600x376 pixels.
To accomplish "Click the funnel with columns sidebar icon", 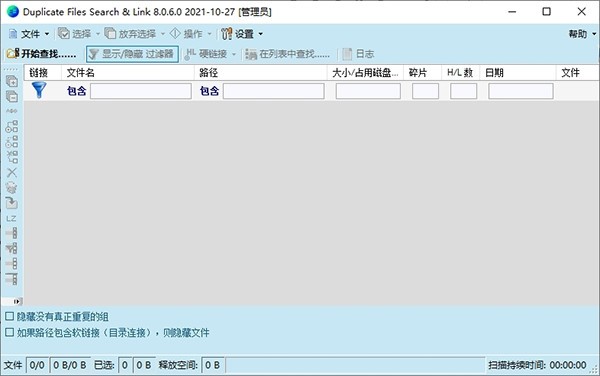I will (11, 248).
